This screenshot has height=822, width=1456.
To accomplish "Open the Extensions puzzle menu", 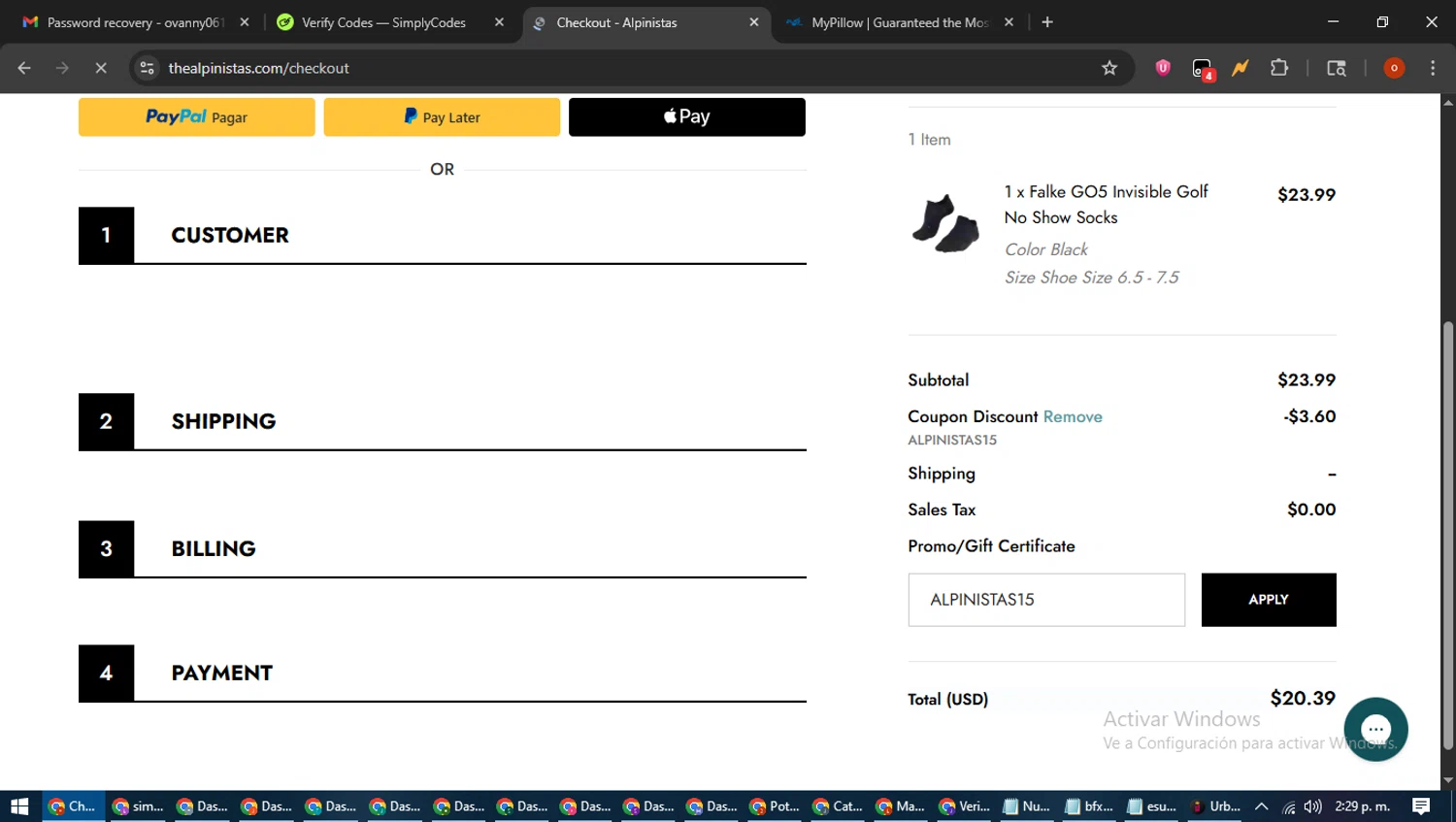I will [1279, 68].
